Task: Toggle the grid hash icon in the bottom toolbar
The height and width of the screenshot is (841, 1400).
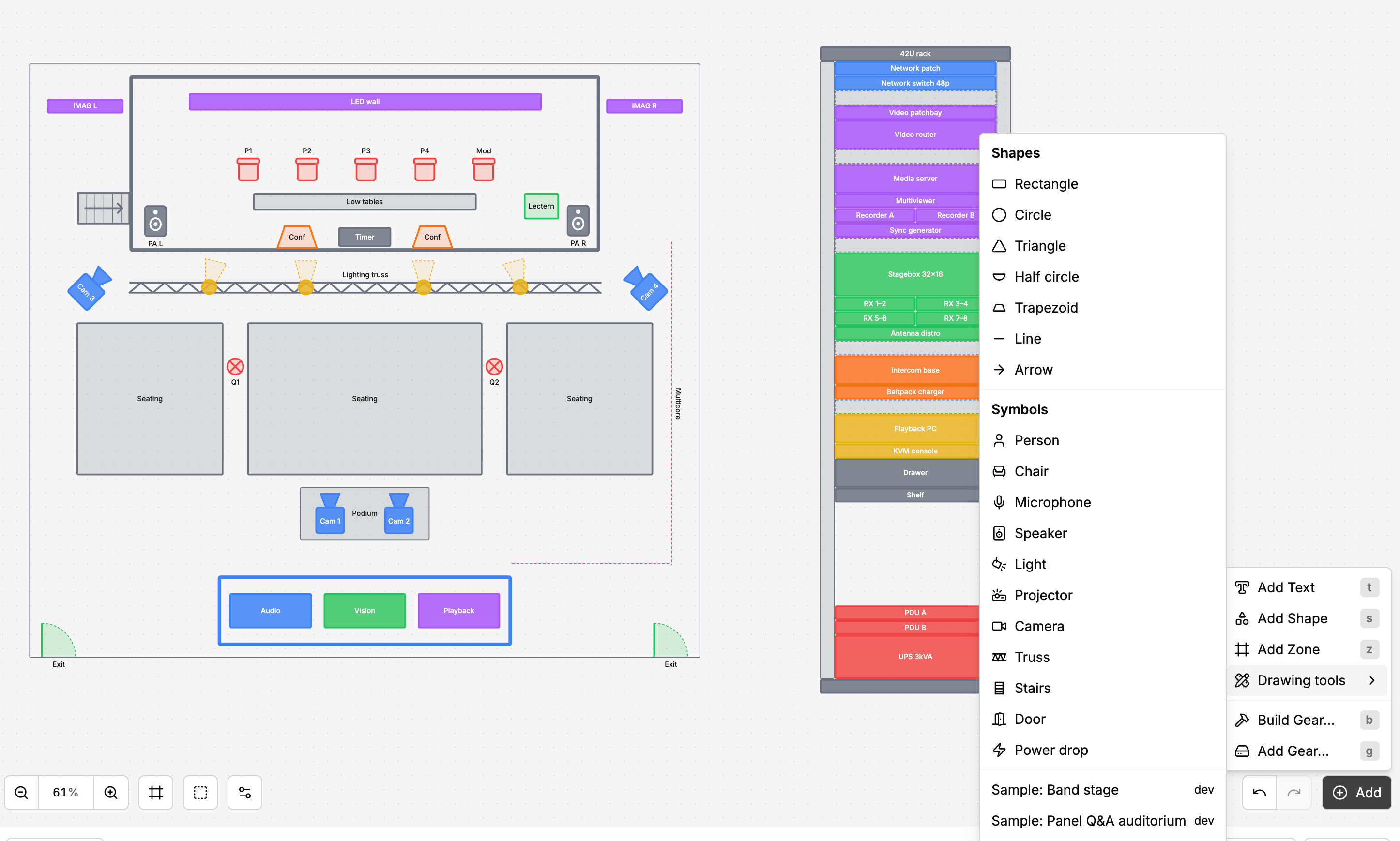Action: click(156, 792)
